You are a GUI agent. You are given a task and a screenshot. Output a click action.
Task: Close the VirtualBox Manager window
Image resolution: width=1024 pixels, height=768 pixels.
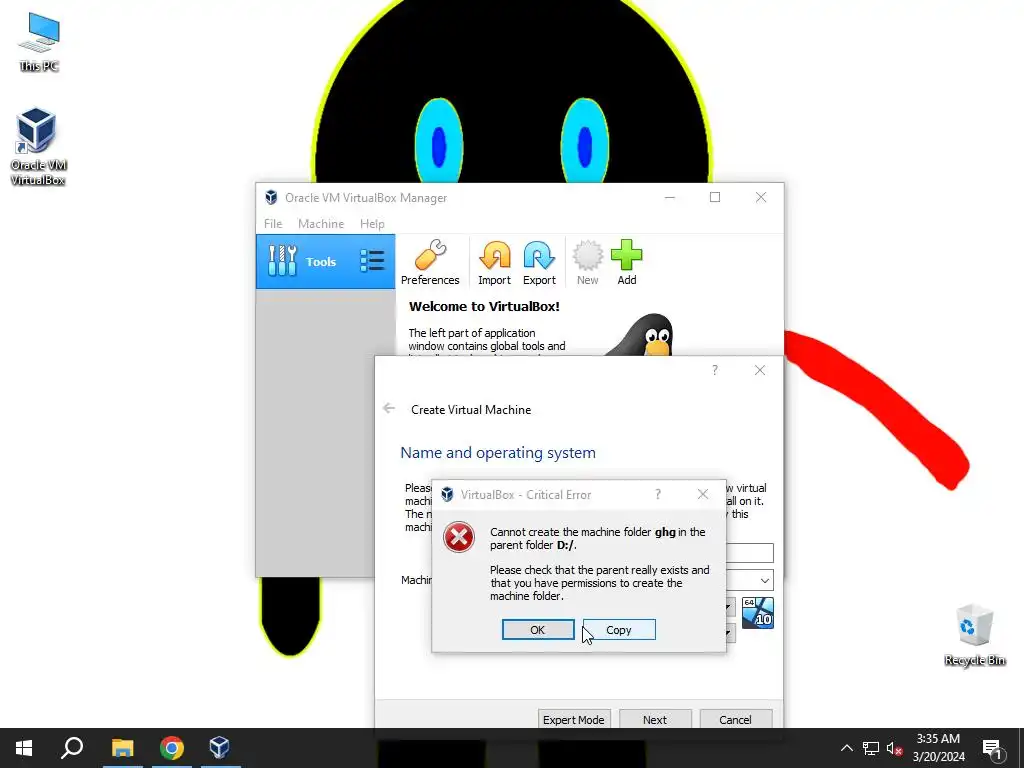[x=761, y=197]
